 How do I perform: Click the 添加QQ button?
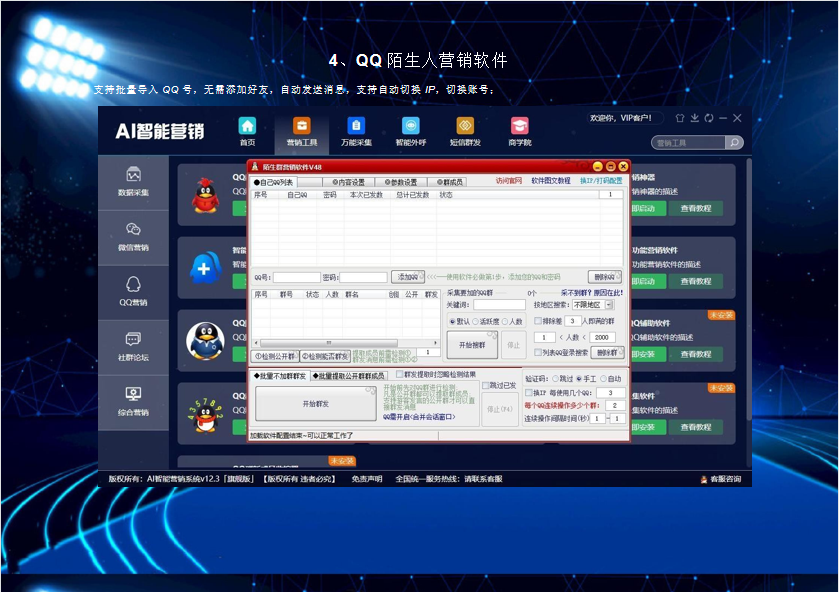point(408,277)
